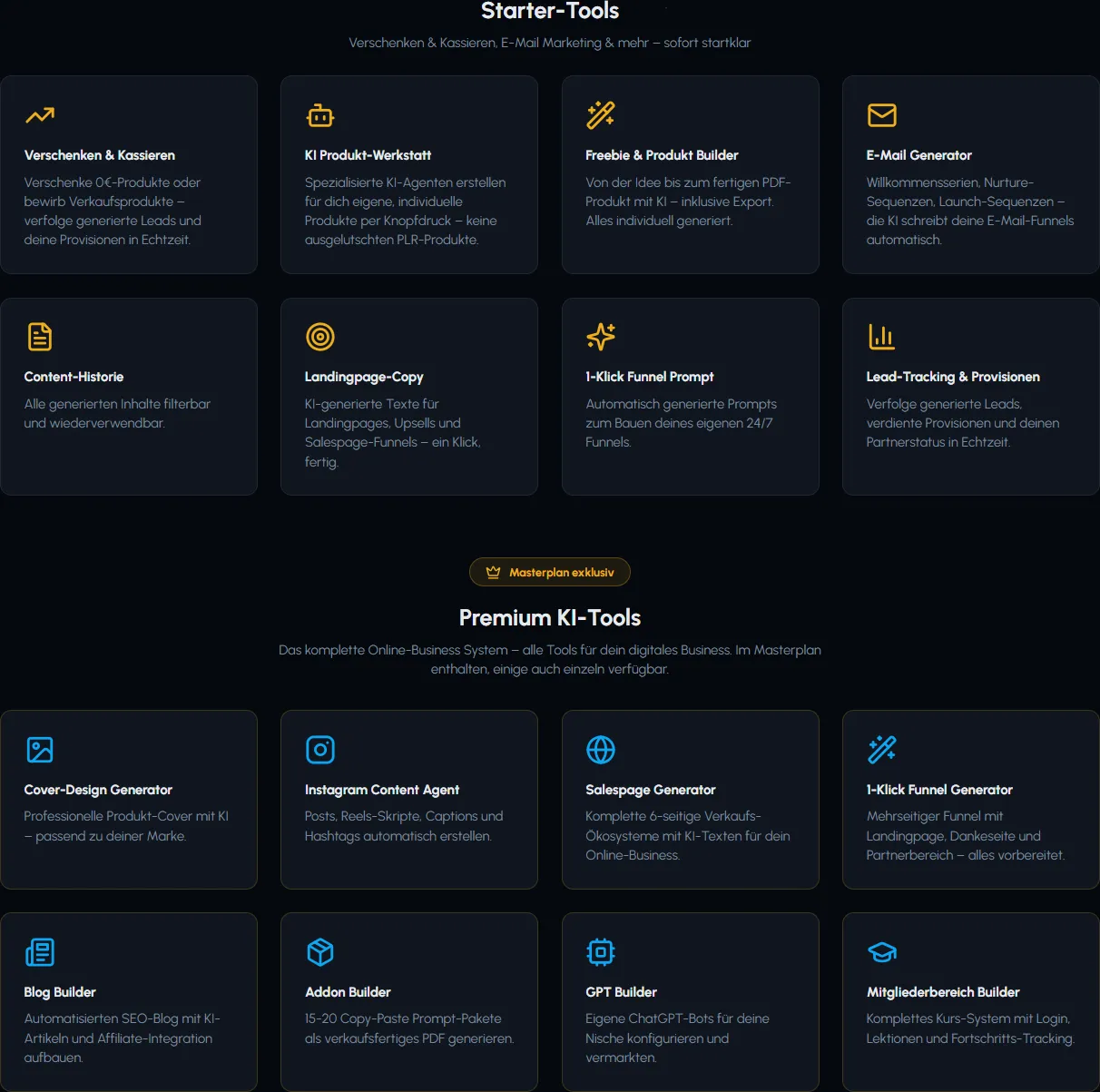The width and height of the screenshot is (1100, 1092).
Task: Click the robot icon of KI Produkt-Werkstatt
Action: click(320, 115)
